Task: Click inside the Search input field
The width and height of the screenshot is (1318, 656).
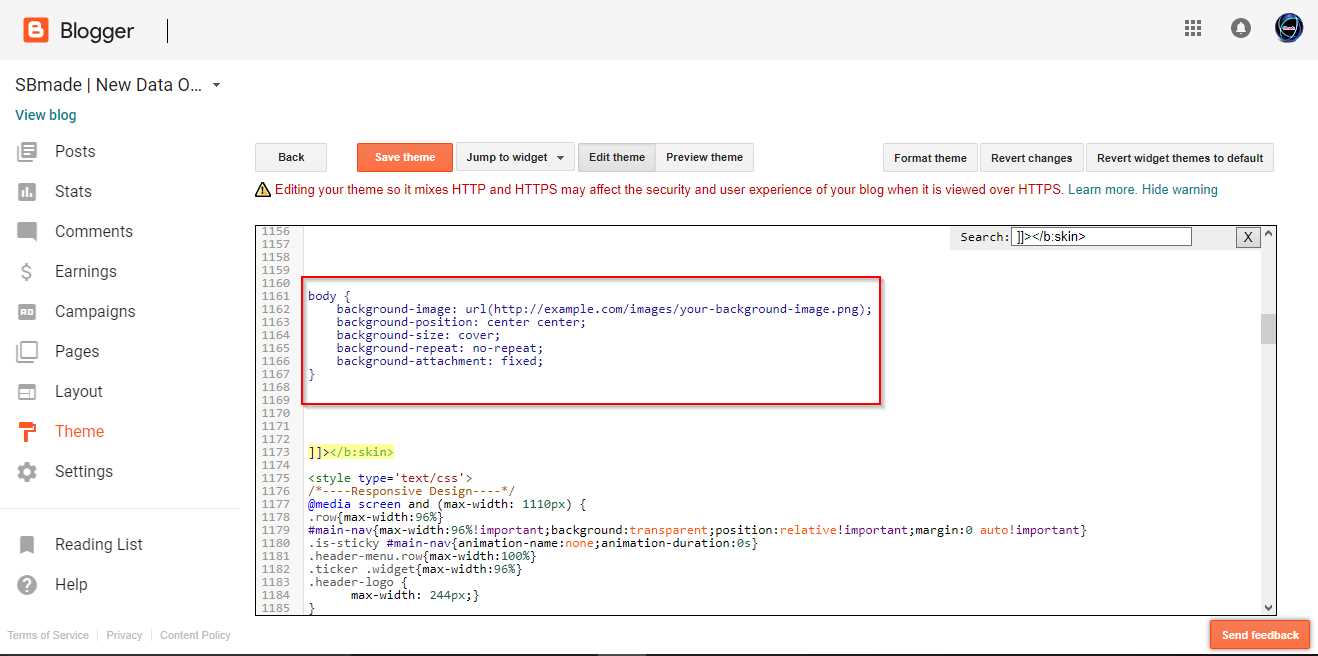Action: [1100, 236]
